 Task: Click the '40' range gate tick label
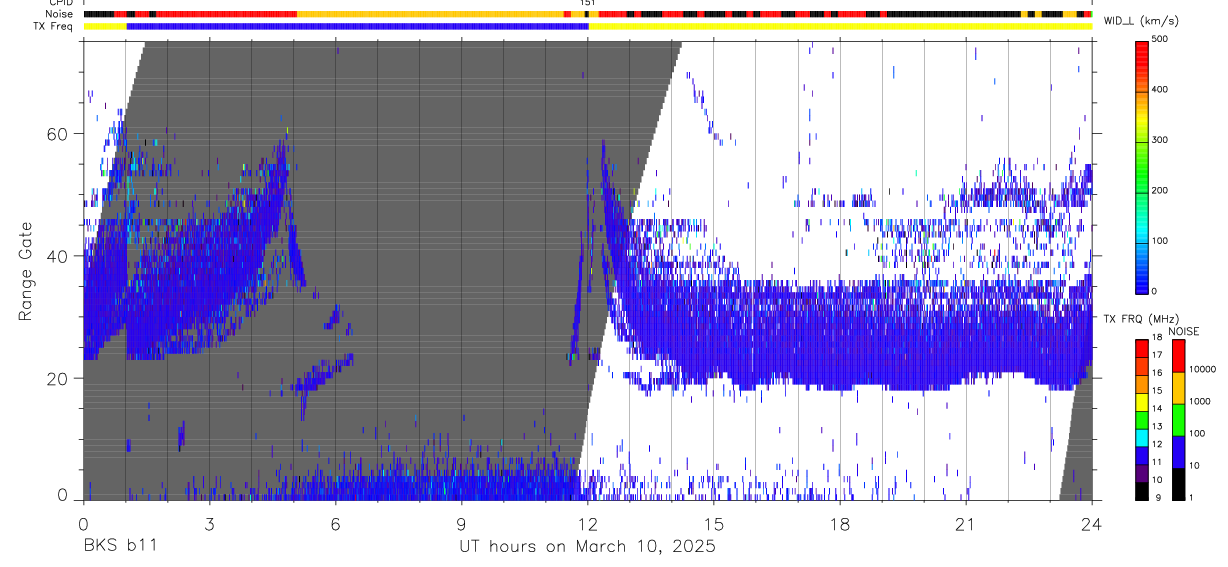59,256
